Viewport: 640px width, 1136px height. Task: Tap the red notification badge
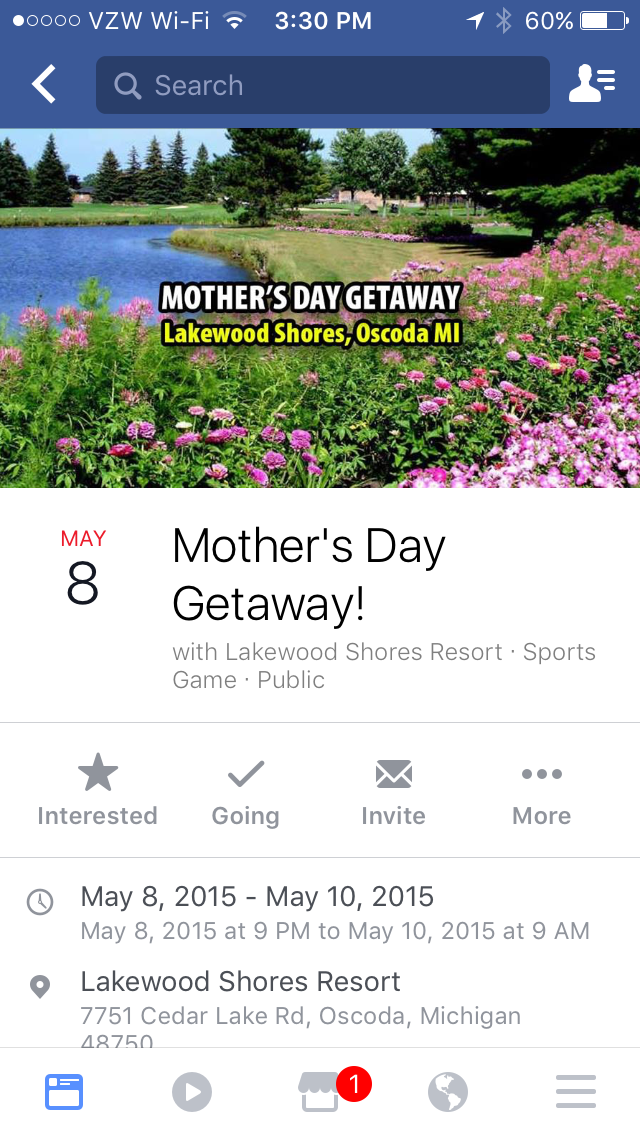354,1084
